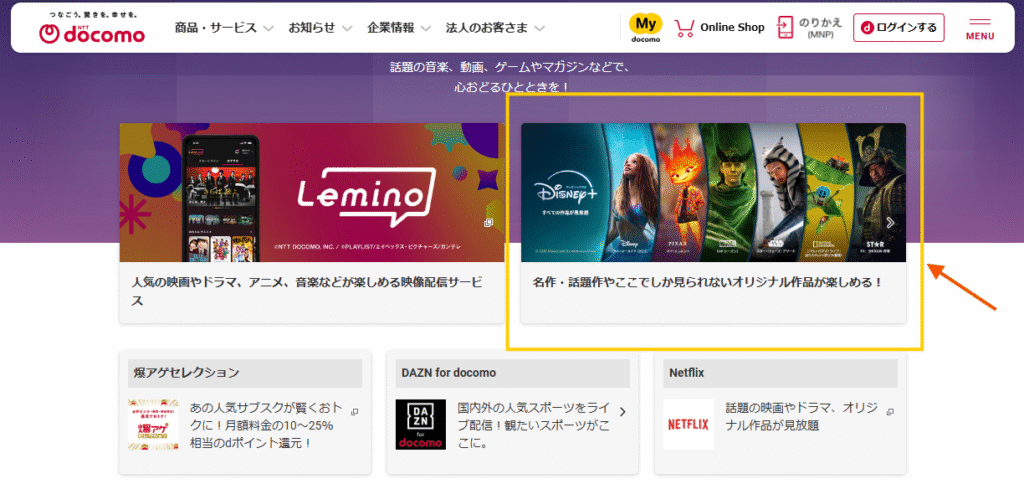Click the docomo logo
The image size is (1024, 484).
coord(92,29)
